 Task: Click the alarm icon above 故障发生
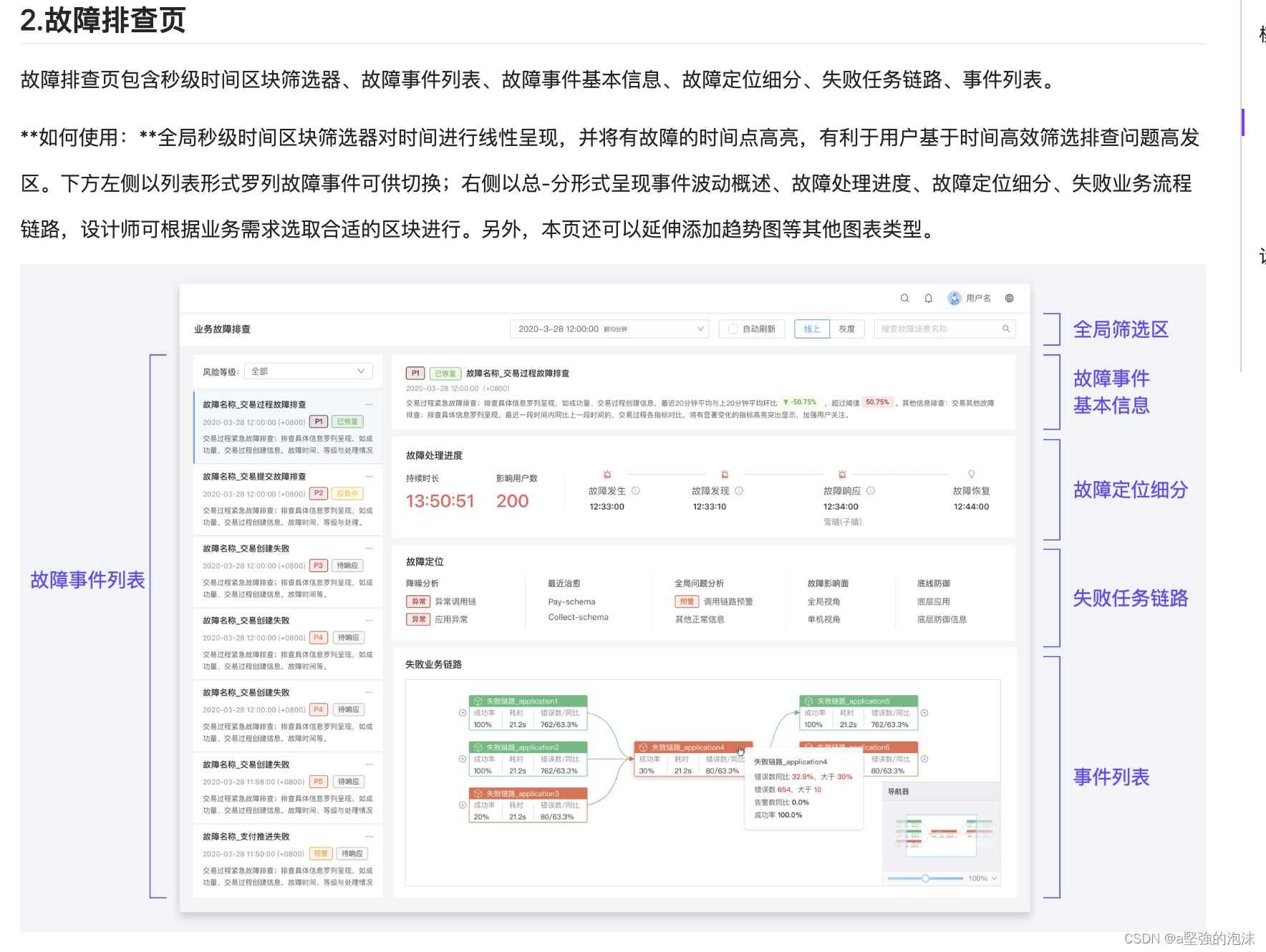607,475
